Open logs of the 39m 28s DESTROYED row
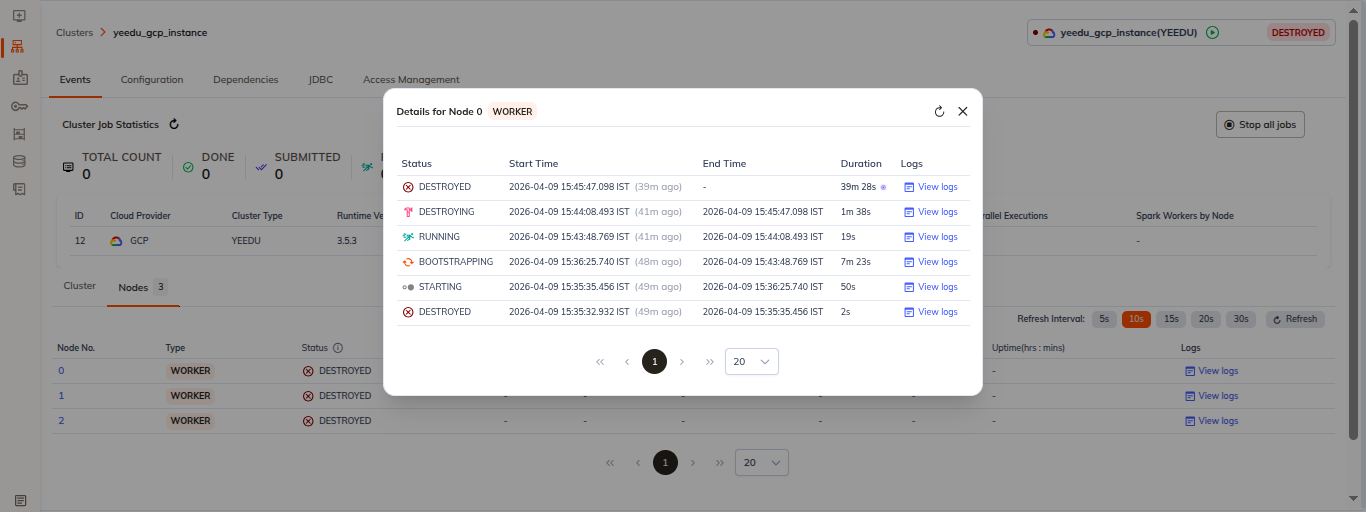 click(930, 187)
